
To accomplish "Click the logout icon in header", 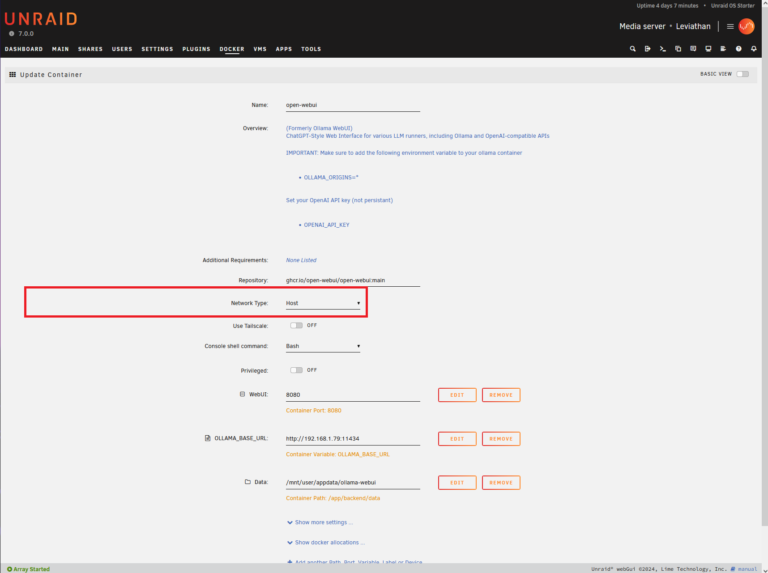I will [x=648, y=48].
